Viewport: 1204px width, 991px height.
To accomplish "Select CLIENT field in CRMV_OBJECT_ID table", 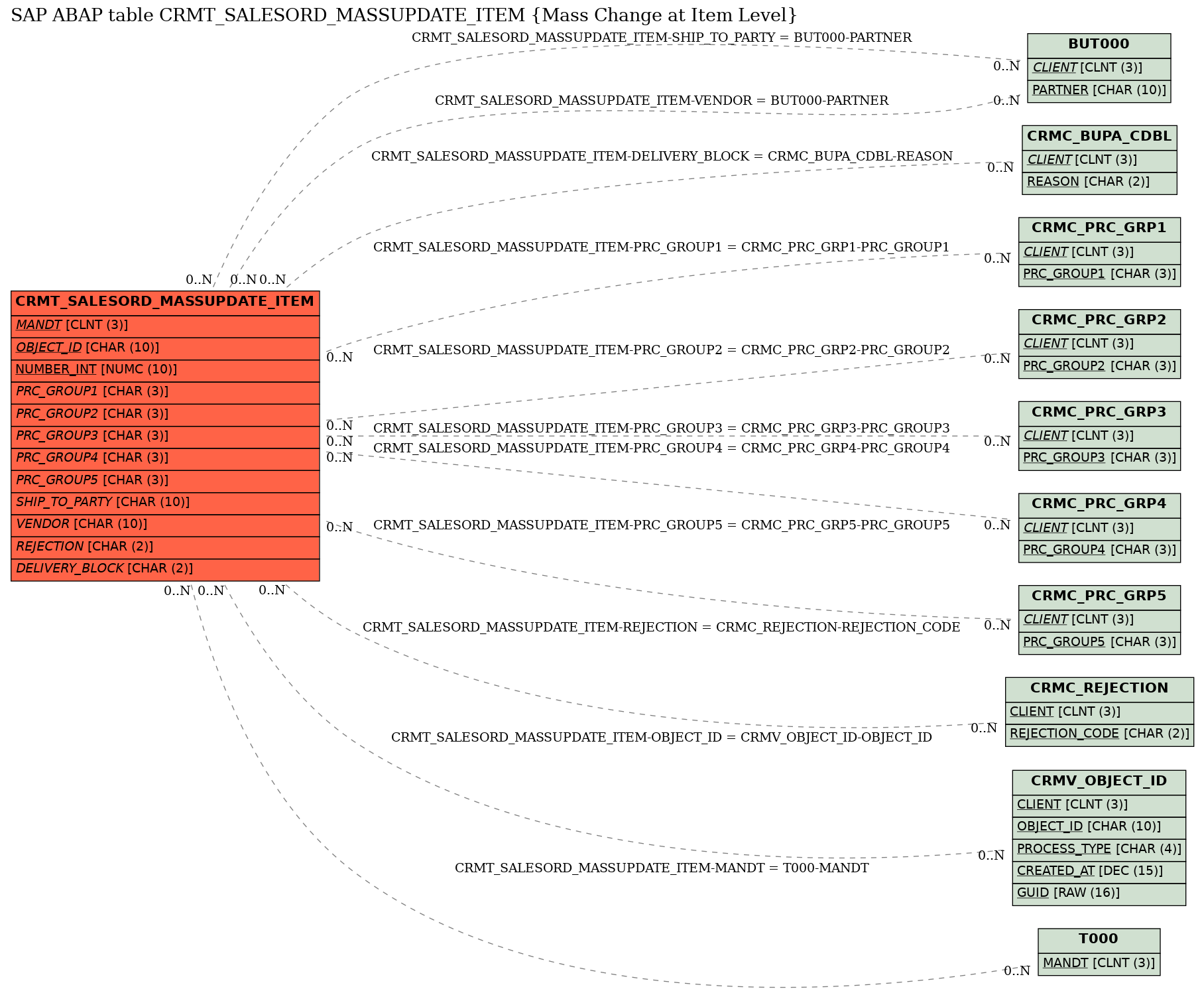I will (1099, 805).
